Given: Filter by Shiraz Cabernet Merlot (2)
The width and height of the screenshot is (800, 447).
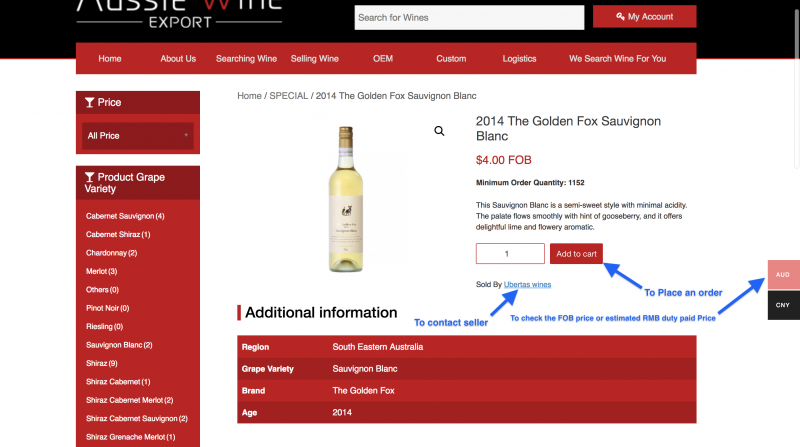Looking at the screenshot, I should tap(129, 400).
